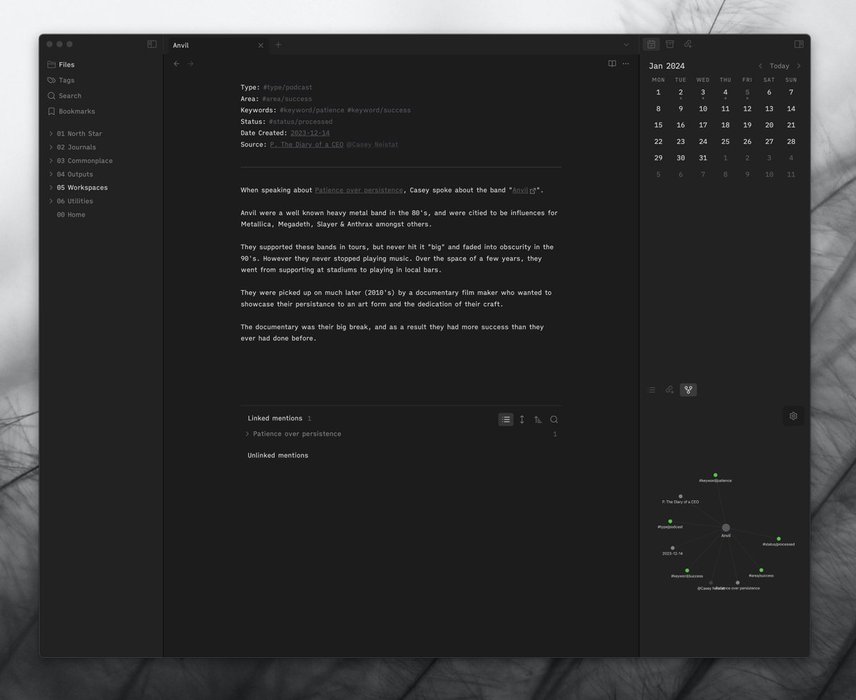856x700 pixels.
Task: Toggle the right sidebar panel icon
Action: 798,44
